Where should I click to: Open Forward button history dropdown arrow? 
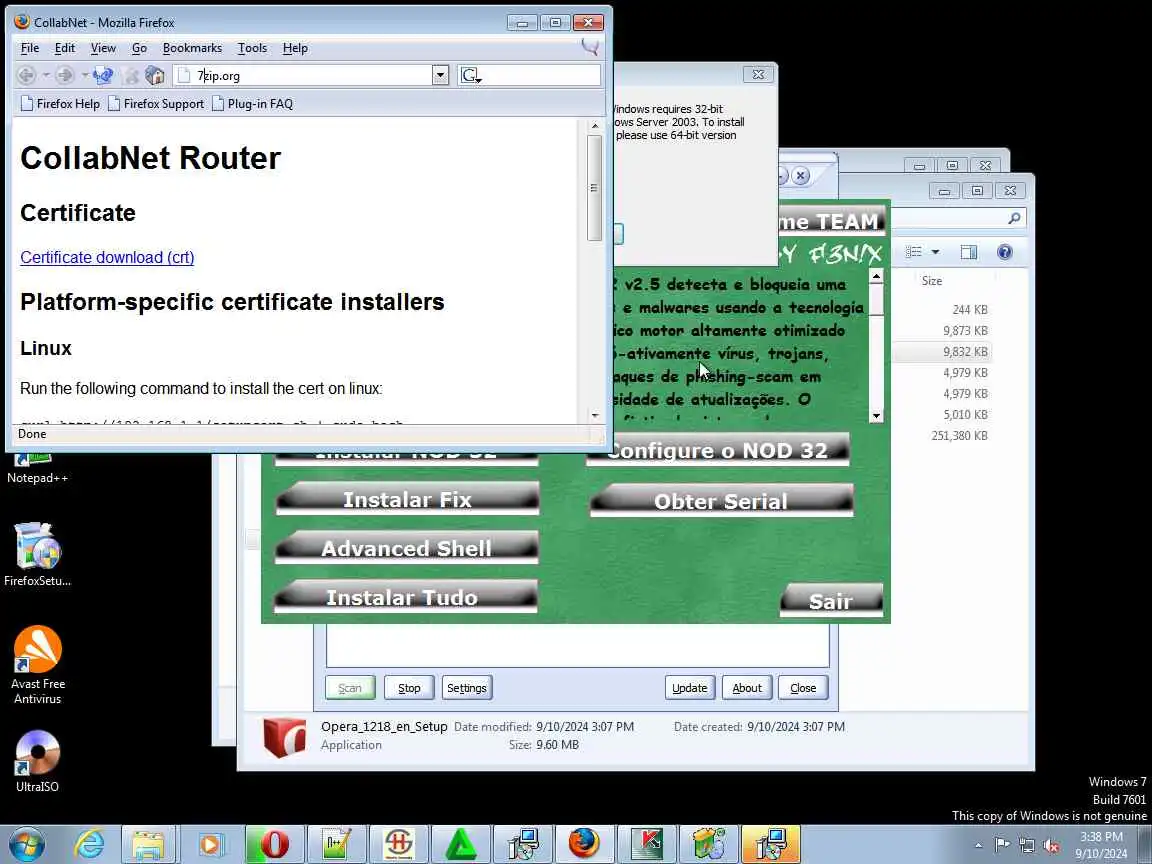[84, 75]
